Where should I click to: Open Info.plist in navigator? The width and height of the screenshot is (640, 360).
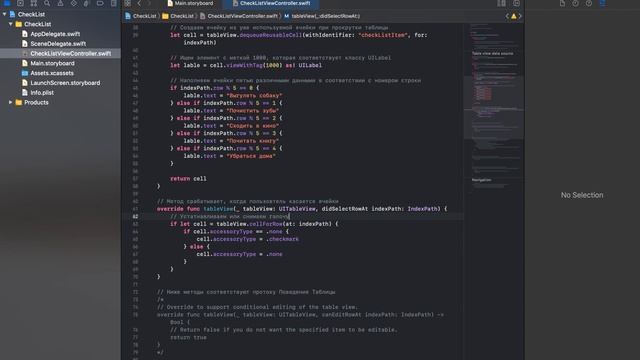[x=42, y=93]
